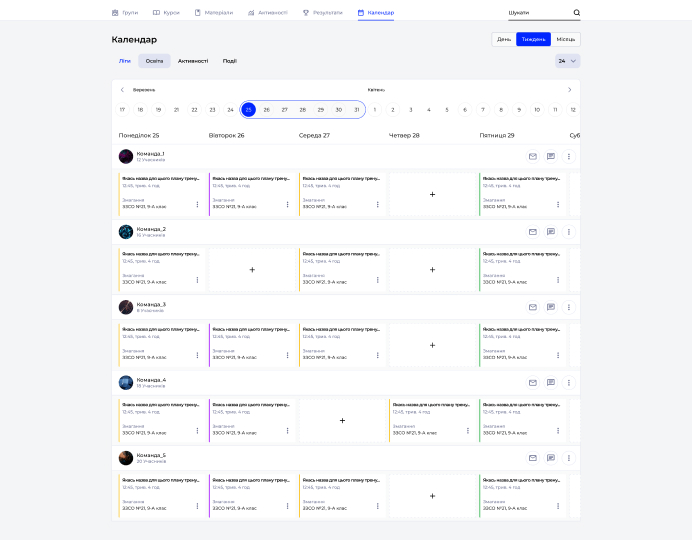Open menu of Команда_4 Четвер 28 card
Viewport: 692px width, 540px height.
[x=468, y=431]
